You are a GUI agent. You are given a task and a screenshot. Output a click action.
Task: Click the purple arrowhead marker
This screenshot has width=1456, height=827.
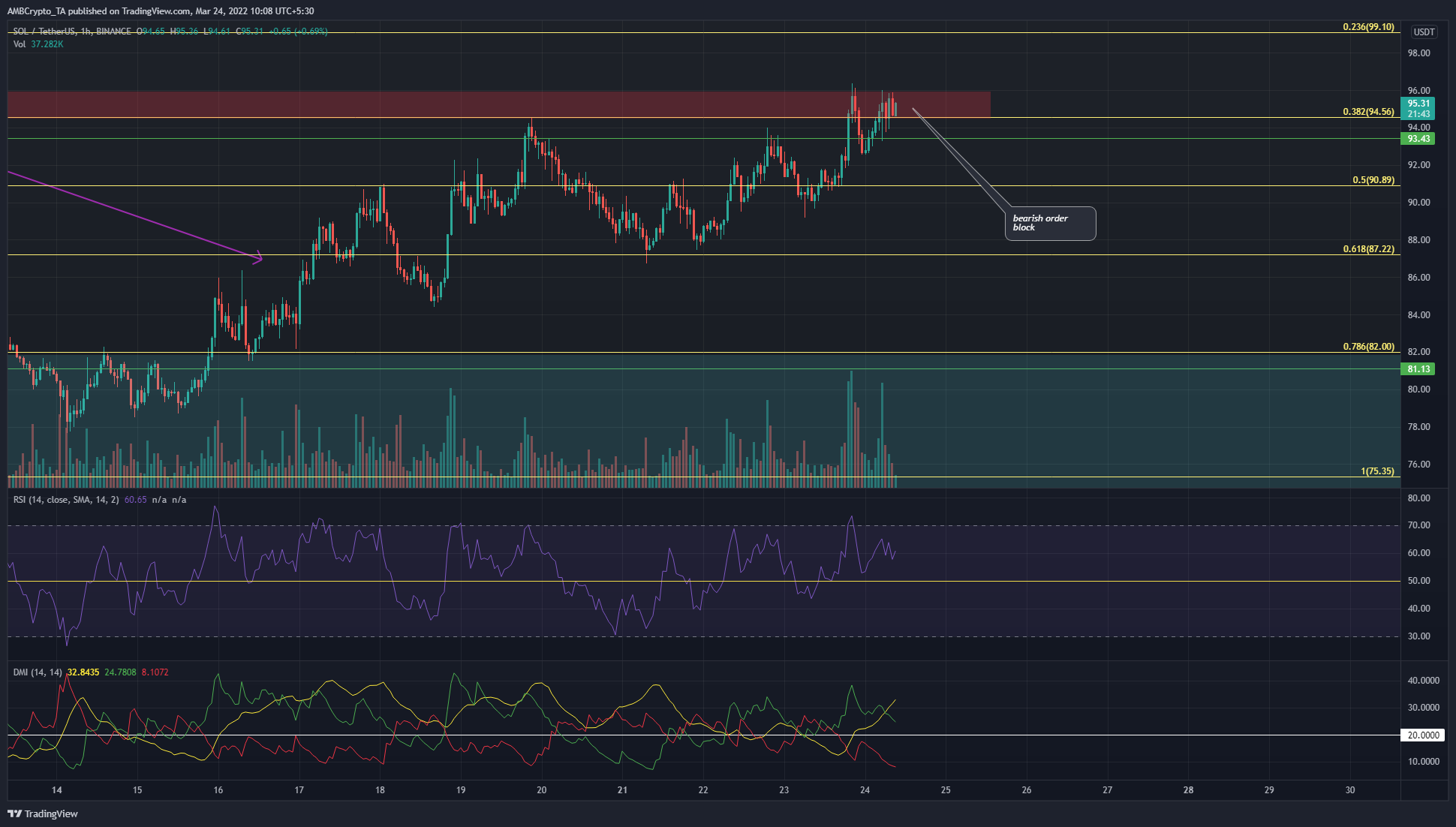[x=259, y=259]
